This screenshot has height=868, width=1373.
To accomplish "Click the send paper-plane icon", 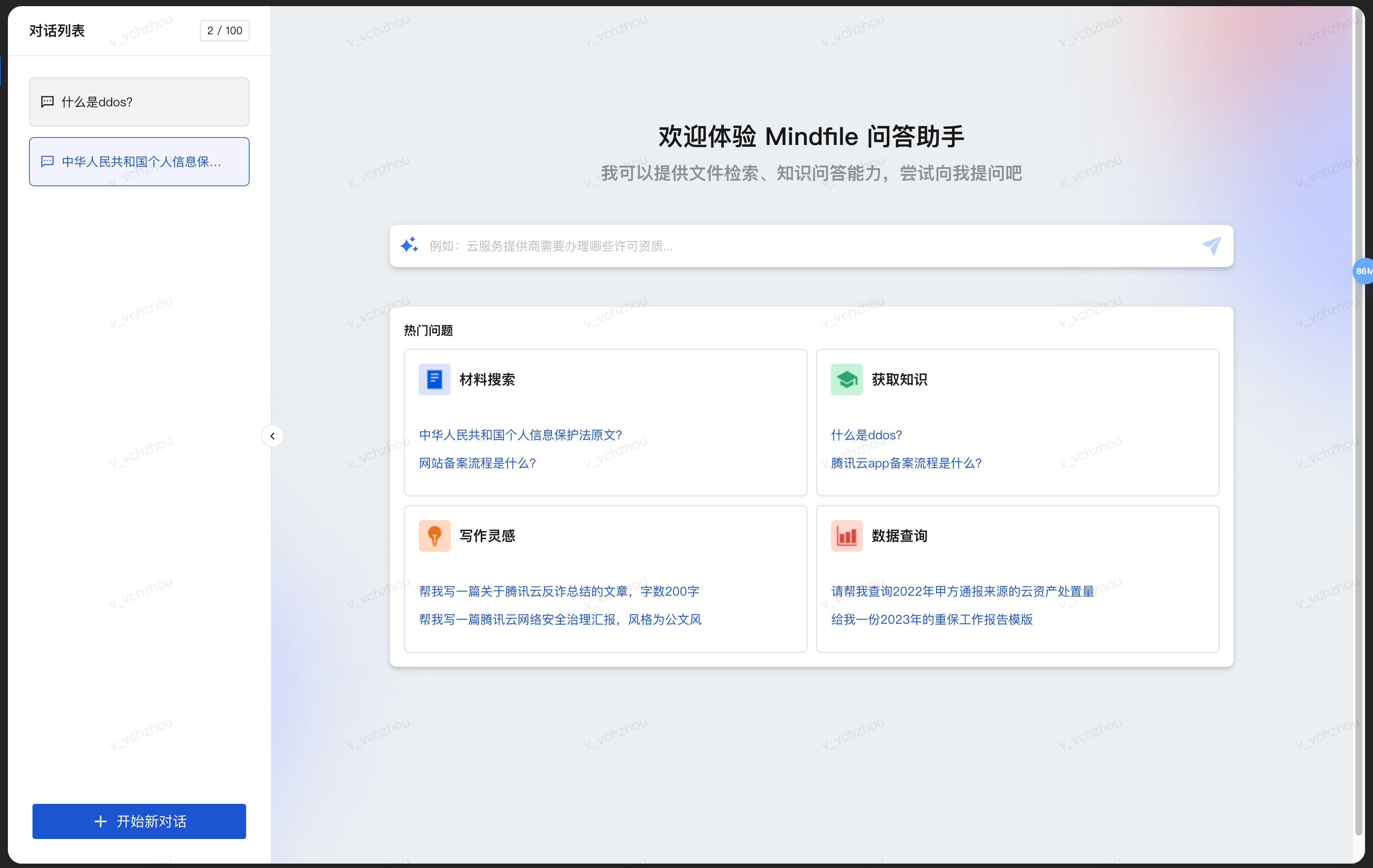I will 1211,246.
